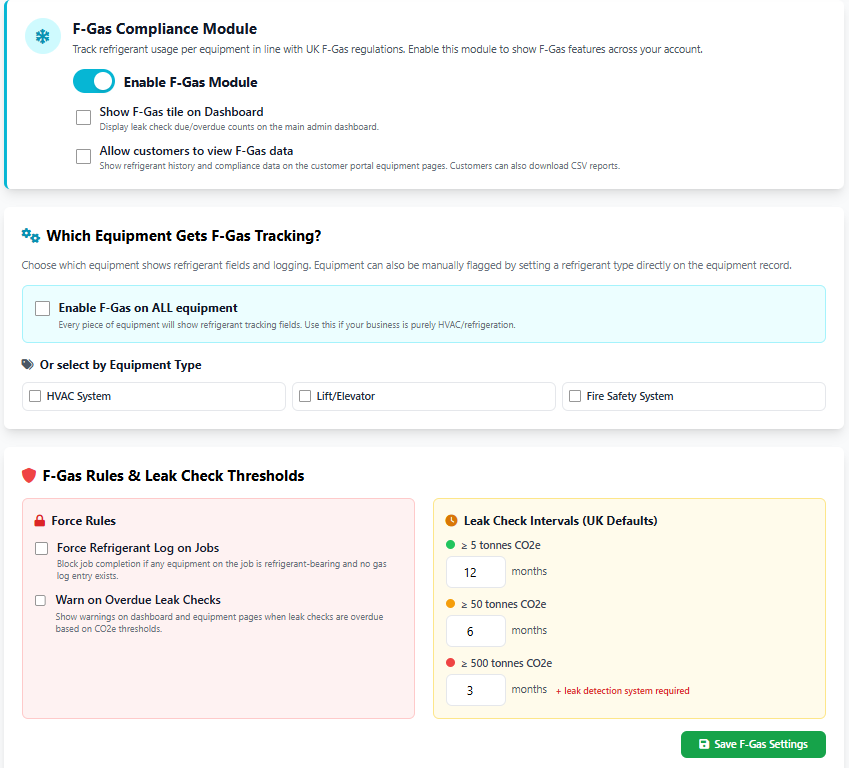Click F-Gas Rules & Leak Check Thresholds heading
Screen dimensions: 849x768
point(173,476)
